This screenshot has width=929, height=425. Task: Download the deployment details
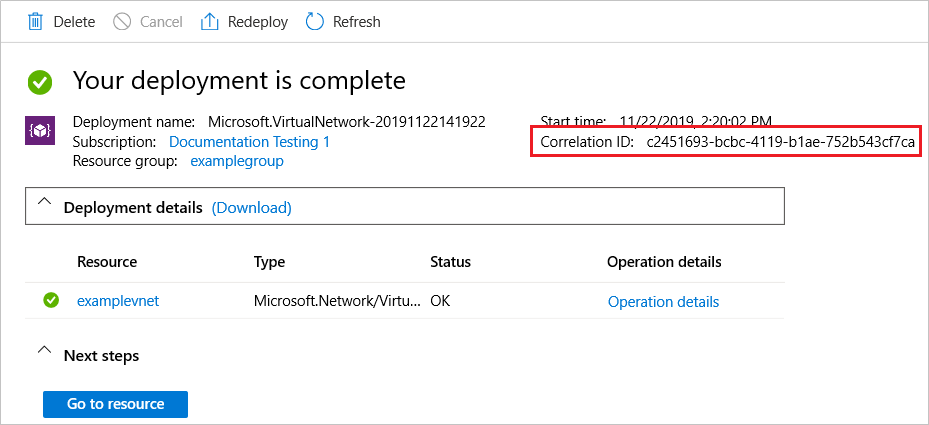tap(251, 208)
